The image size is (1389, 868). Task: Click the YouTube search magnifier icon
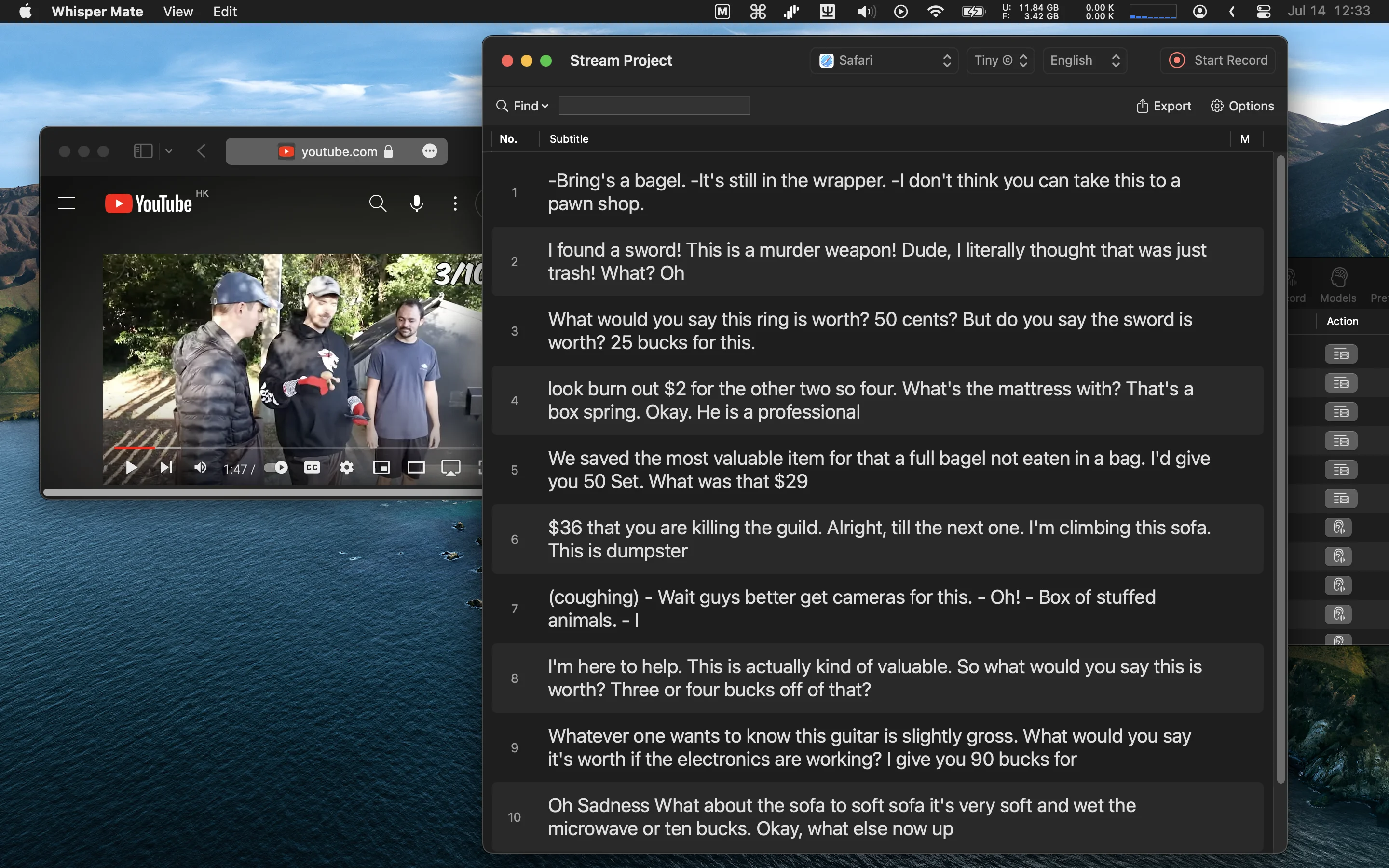click(377, 203)
